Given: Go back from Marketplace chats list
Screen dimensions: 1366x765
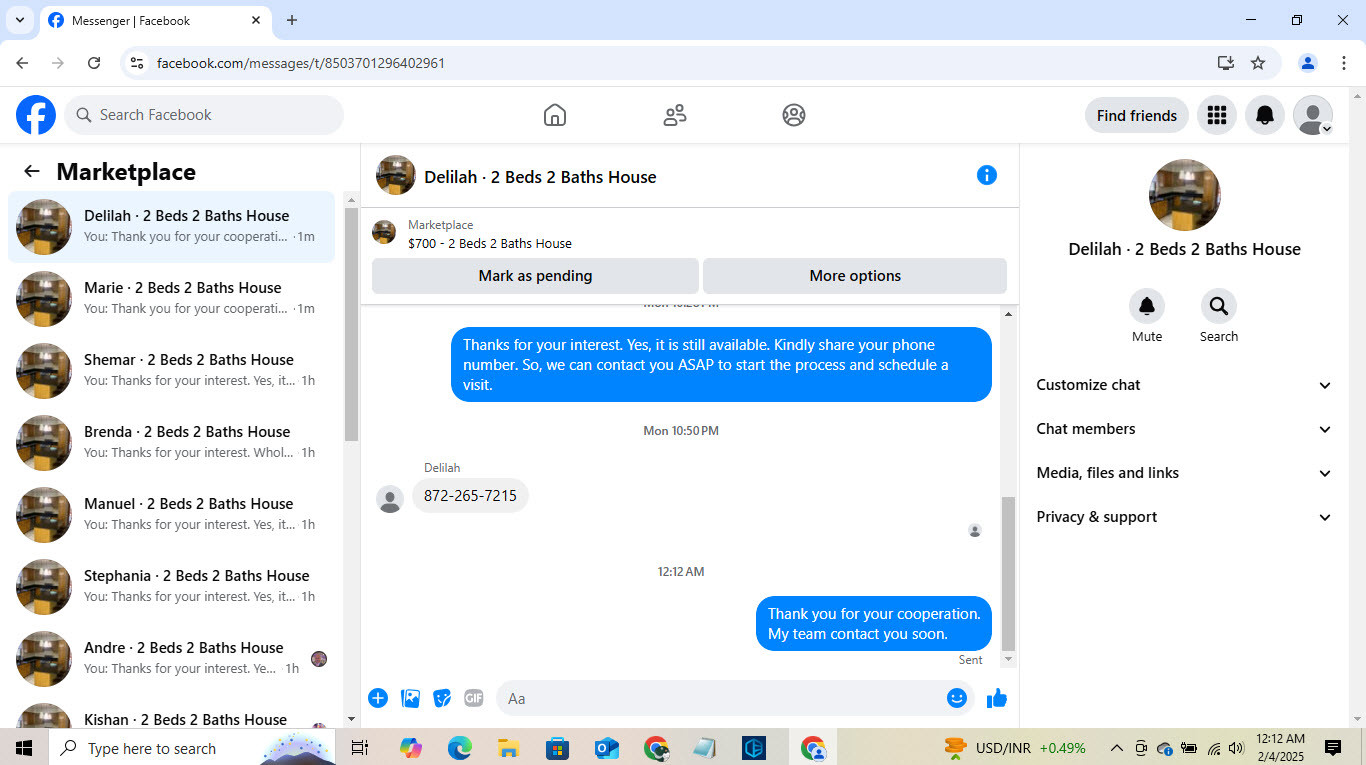Looking at the screenshot, I should coord(32,171).
